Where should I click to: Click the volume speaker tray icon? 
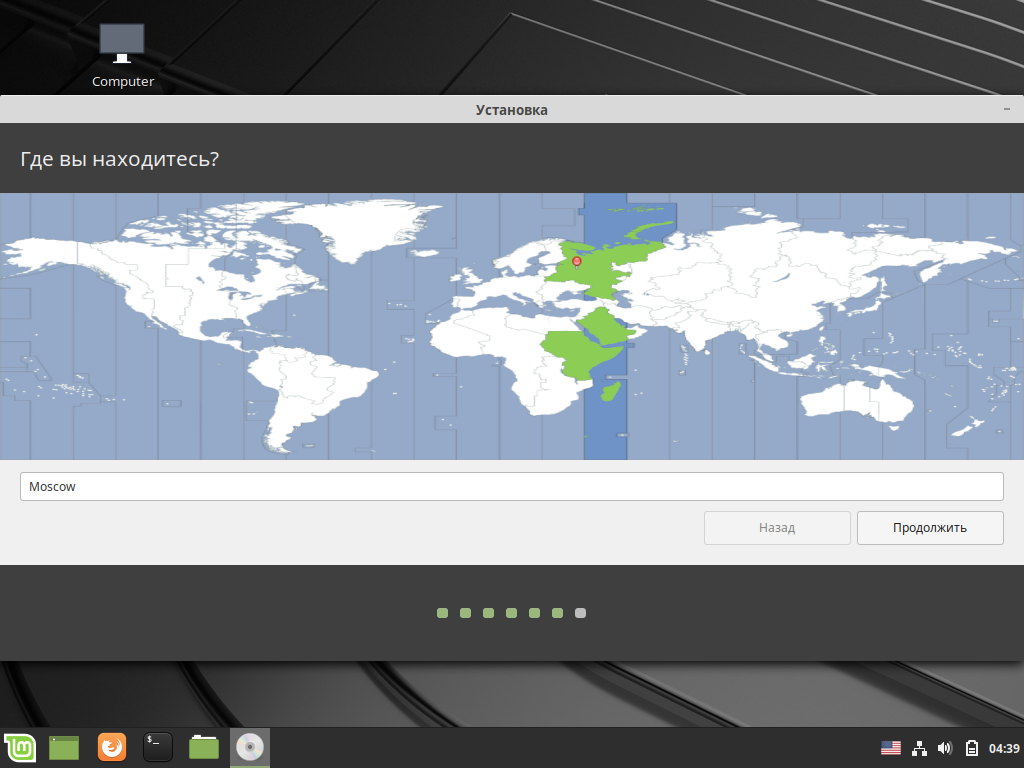click(945, 748)
